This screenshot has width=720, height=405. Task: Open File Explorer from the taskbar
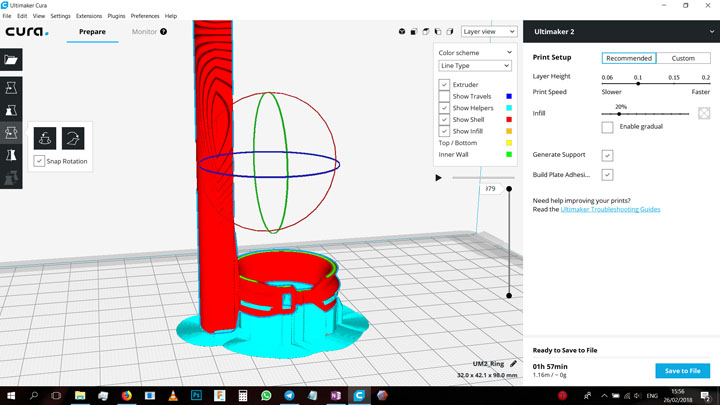80,395
